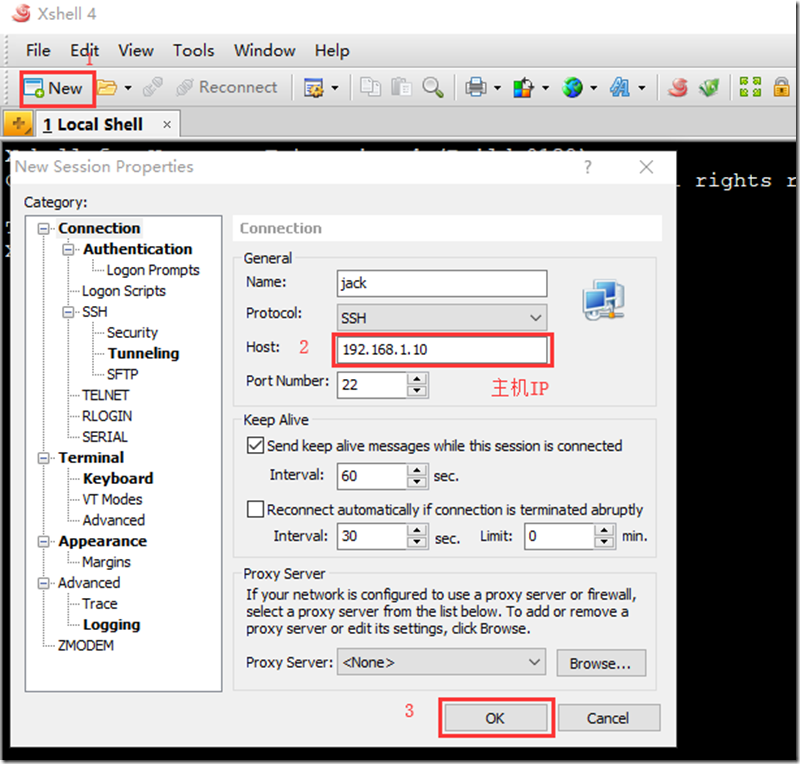Click the Port Number field
Viewport: 800px width, 764px height.
pos(372,385)
